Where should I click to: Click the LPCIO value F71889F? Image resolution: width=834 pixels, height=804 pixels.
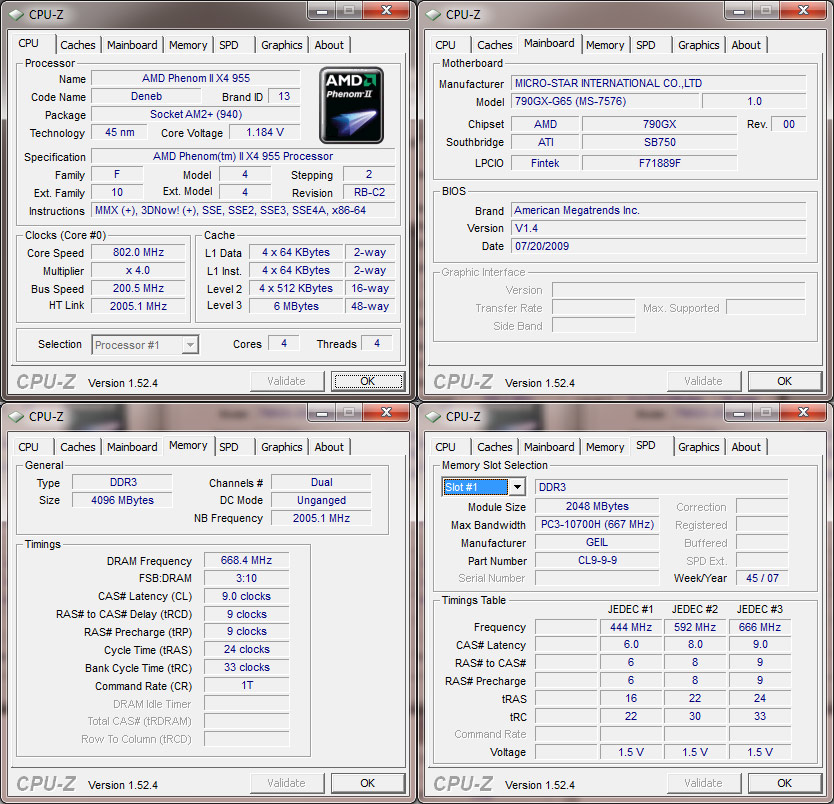click(x=660, y=163)
